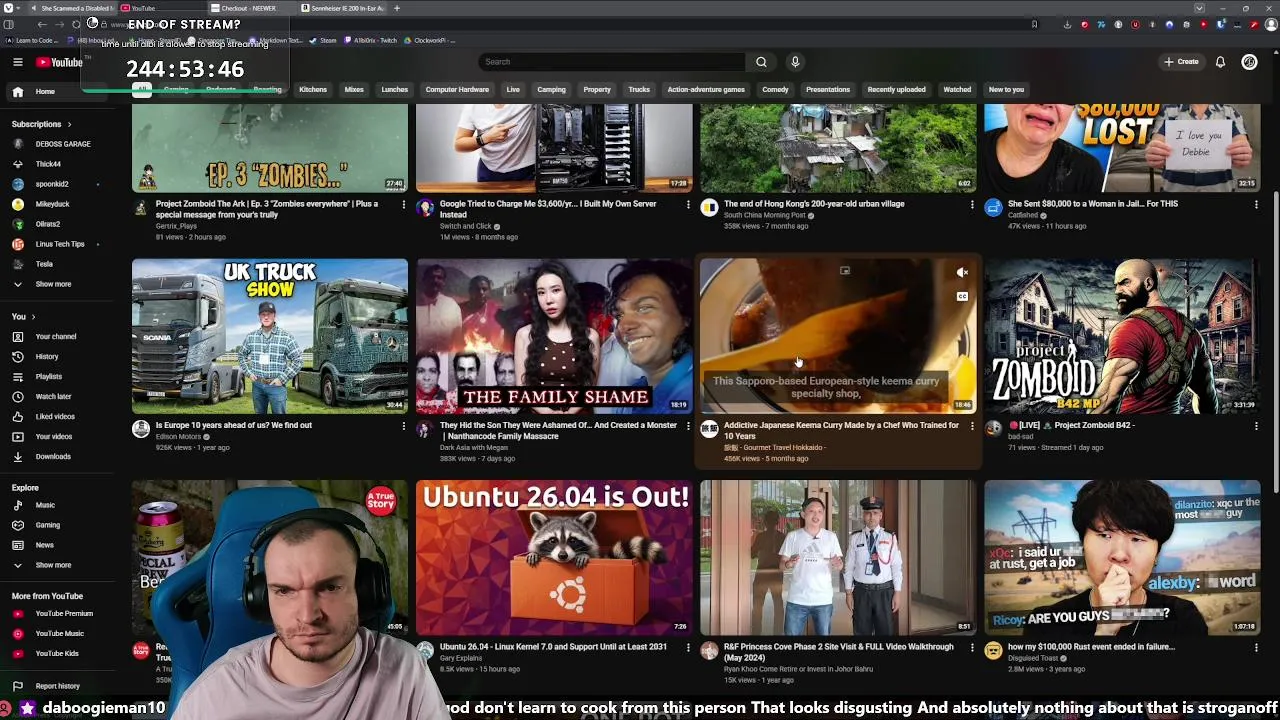Image resolution: width=1280 pixels, height=720 pixels.
Task: Expand the You section chevron
Action: click(x=34, y=317)
